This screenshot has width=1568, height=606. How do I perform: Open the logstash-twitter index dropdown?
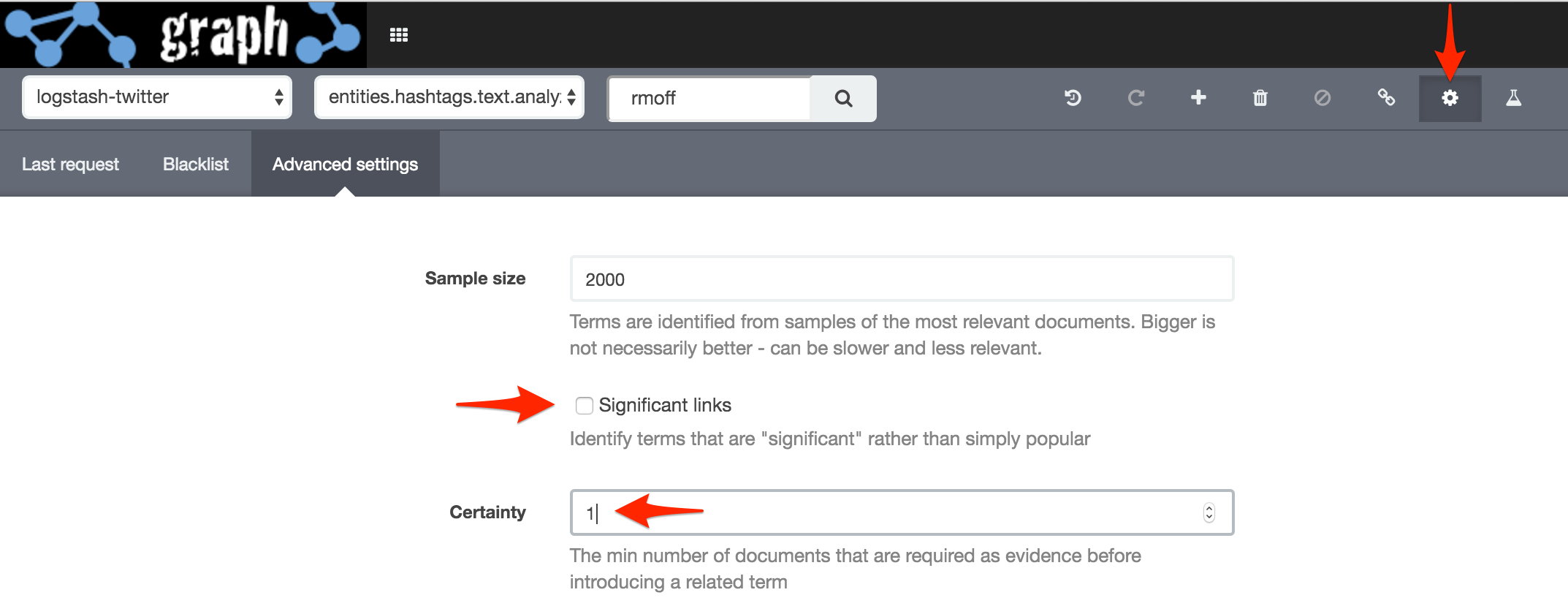pyautogui.click(x=157, y=97)
